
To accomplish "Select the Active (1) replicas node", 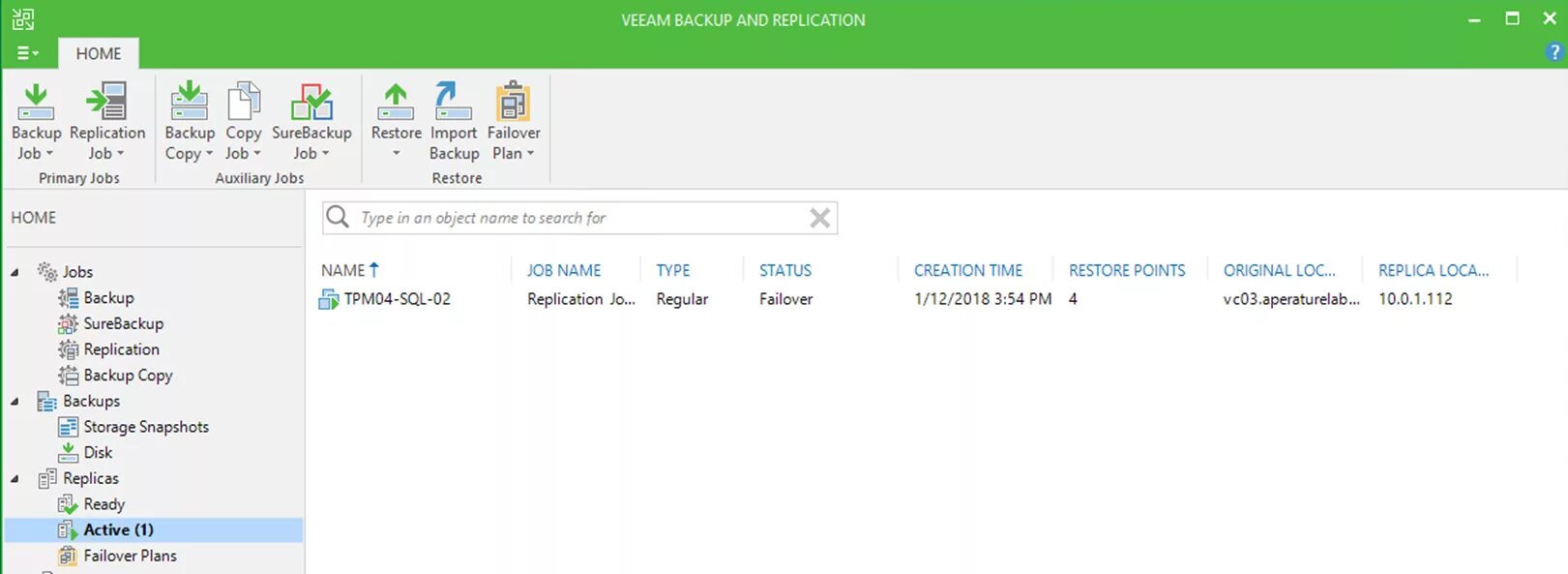I will pos(155,529).
